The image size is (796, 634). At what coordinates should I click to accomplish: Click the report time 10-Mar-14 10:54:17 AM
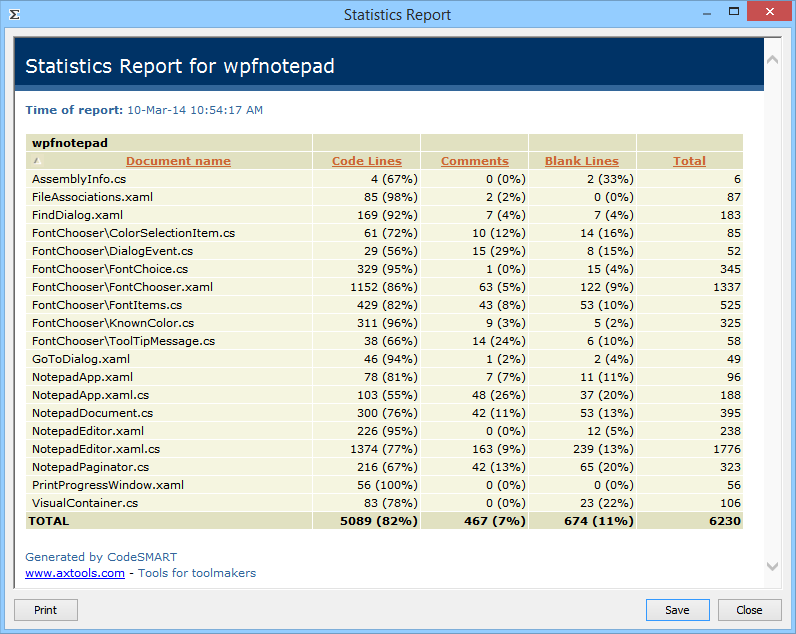coord(195,110)
